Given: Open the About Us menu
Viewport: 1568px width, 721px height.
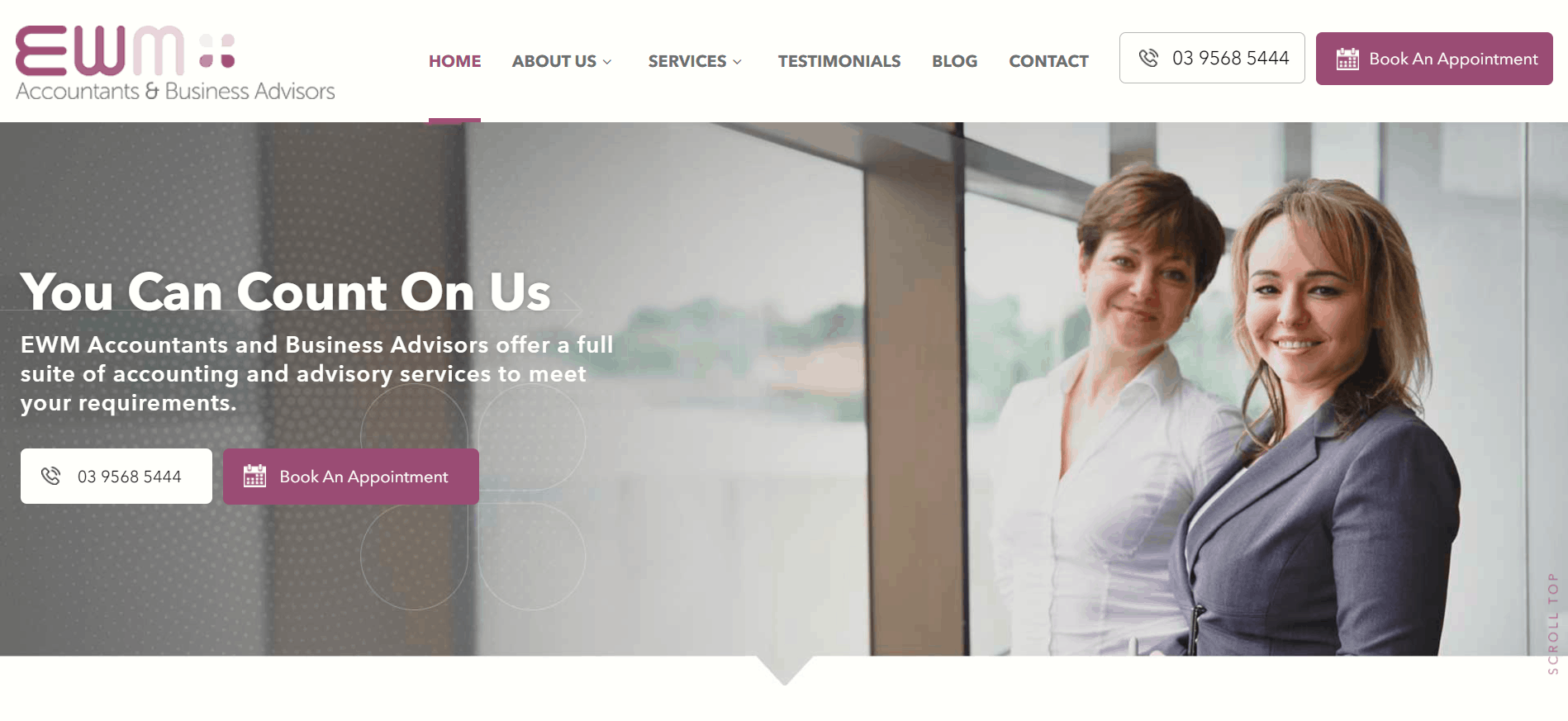Looking at the screenshot, I should [x=554, y=61].
